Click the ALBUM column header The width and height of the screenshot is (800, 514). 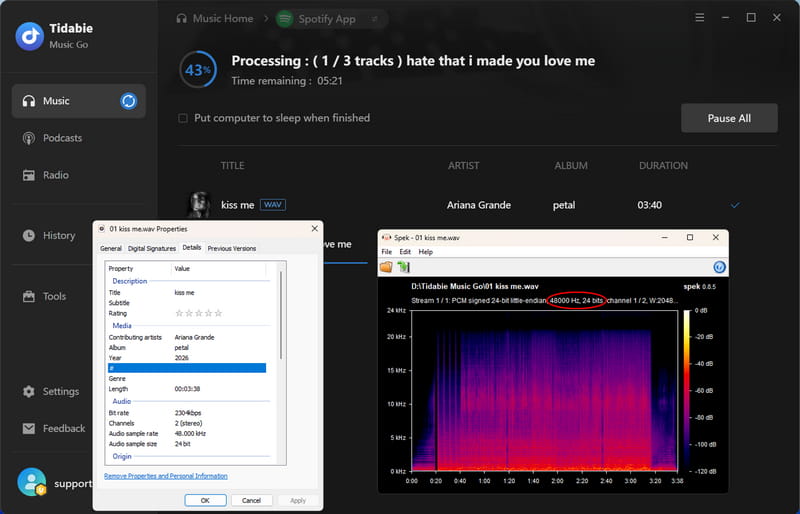(x=571, y=165)
